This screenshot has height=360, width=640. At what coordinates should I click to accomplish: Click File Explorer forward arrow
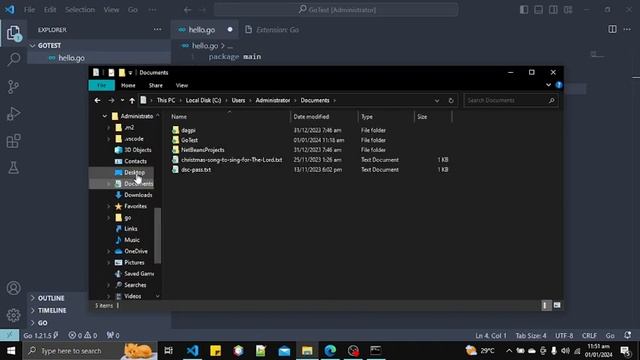click(x=111, y=100)
